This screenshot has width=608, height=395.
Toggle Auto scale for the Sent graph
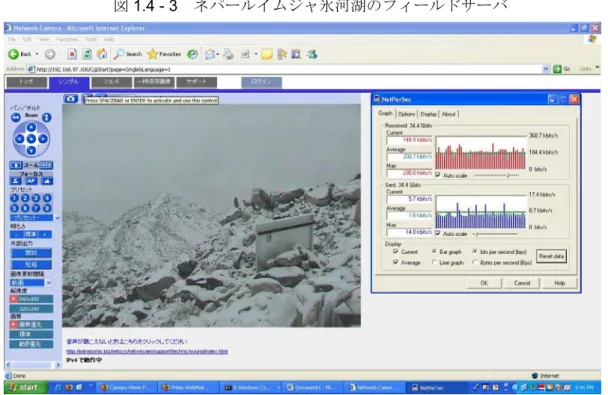(438, 233)
